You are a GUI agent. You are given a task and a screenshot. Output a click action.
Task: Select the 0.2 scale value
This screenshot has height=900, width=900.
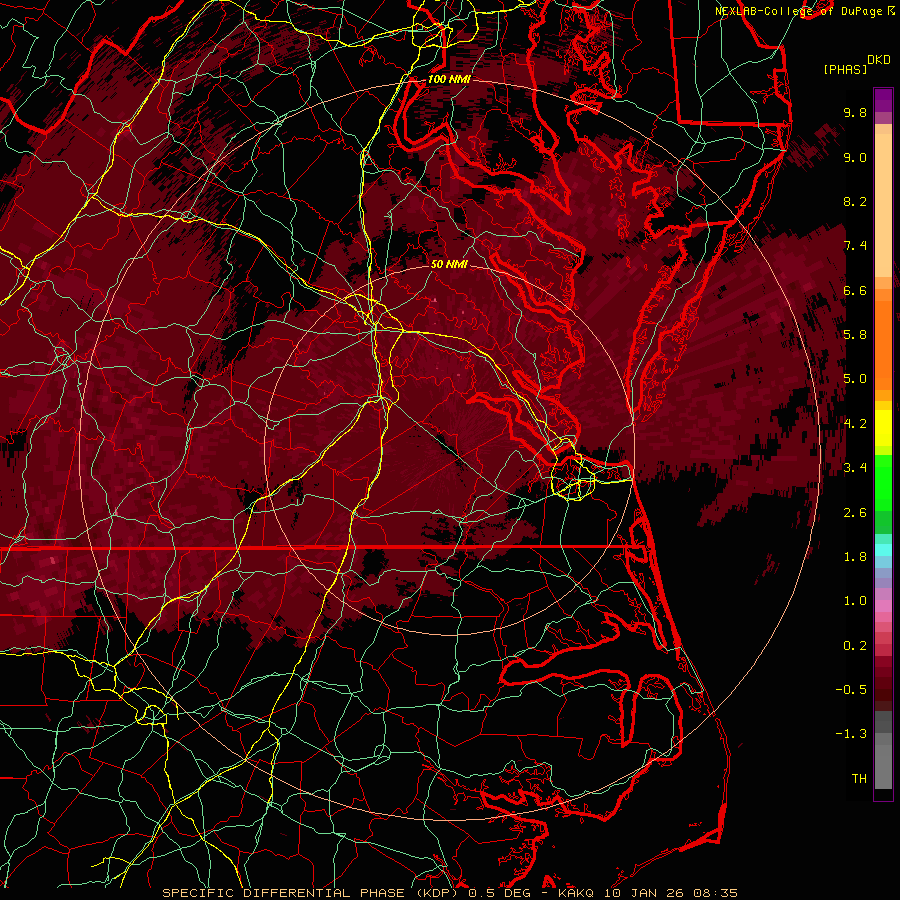pyautogui.click(x=855, y=646)
